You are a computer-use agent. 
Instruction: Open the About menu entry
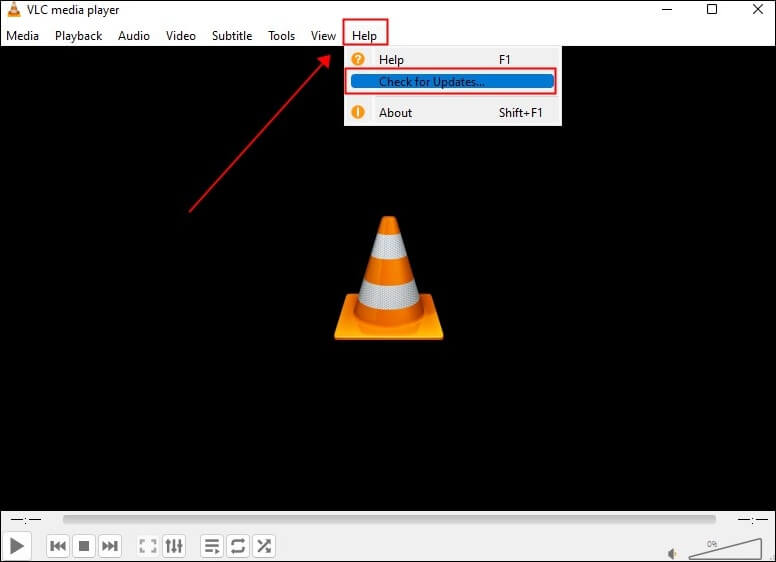tap(395, 113)
